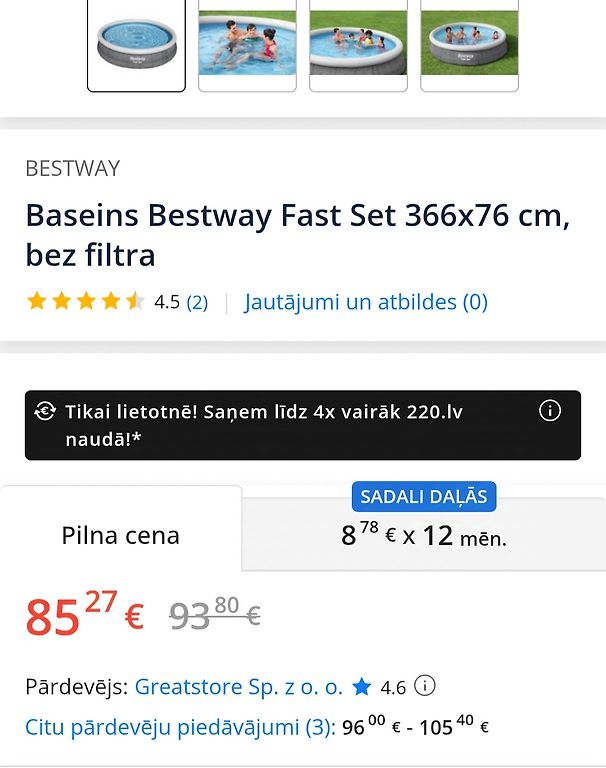Open the second thumbnail with family swimming

[x=247, y=46]
